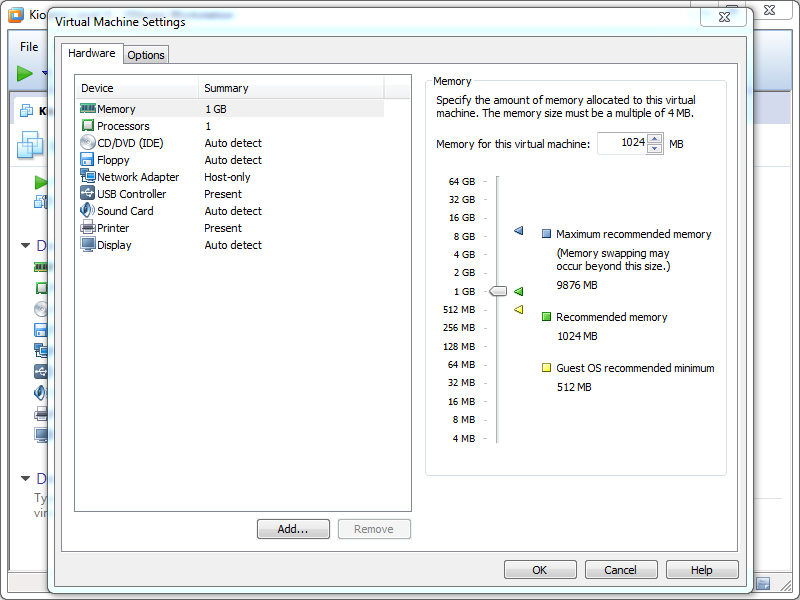Switch to the Options tab

(x=146, y=55)
